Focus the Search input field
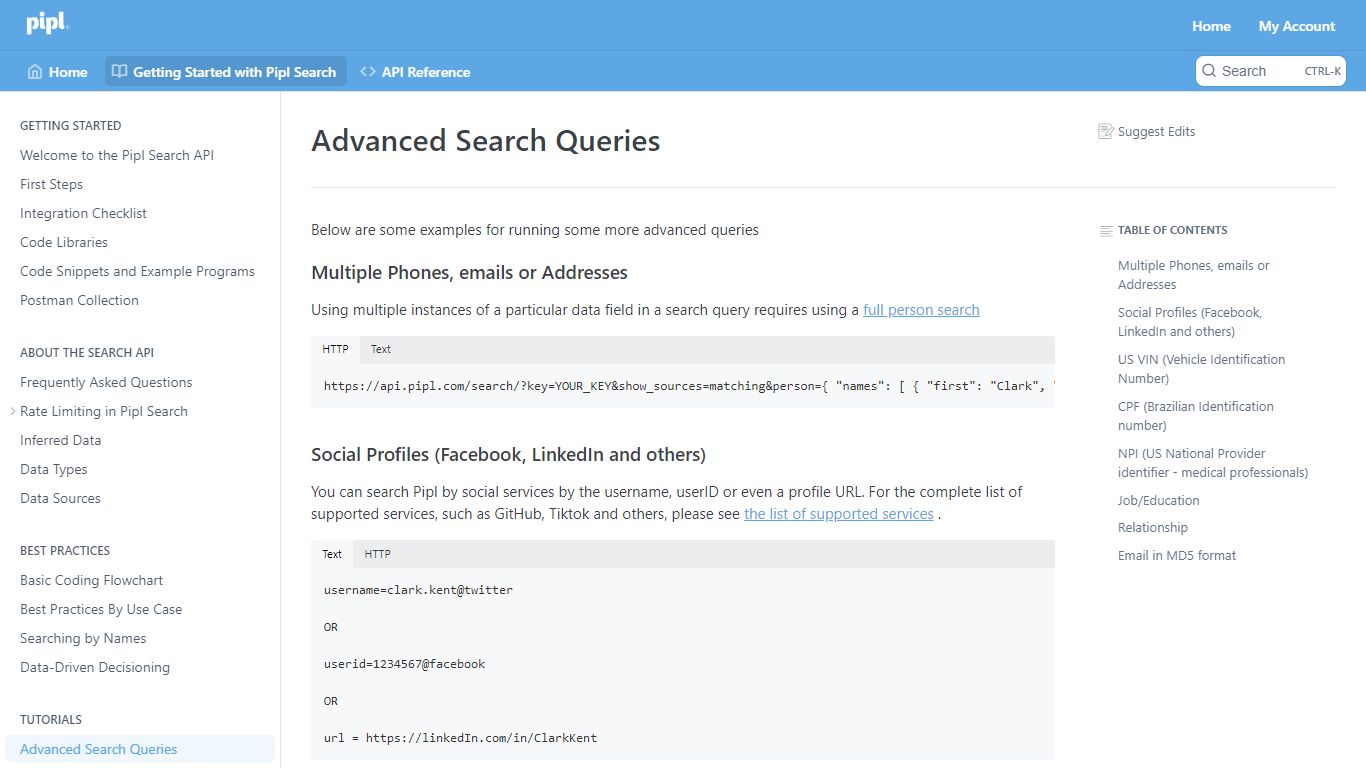The image size is (1366, 768). (x=1270, y=71)
